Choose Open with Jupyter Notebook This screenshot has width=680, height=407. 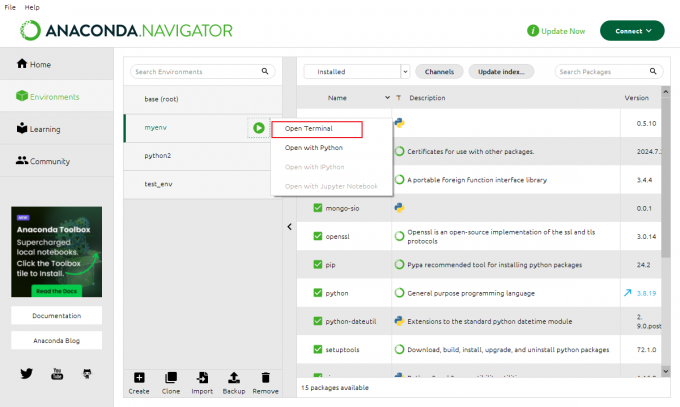coord(331,186)
